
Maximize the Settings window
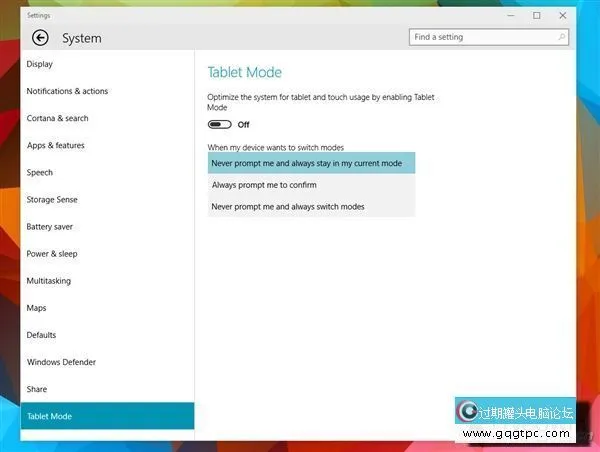[537, 15]
